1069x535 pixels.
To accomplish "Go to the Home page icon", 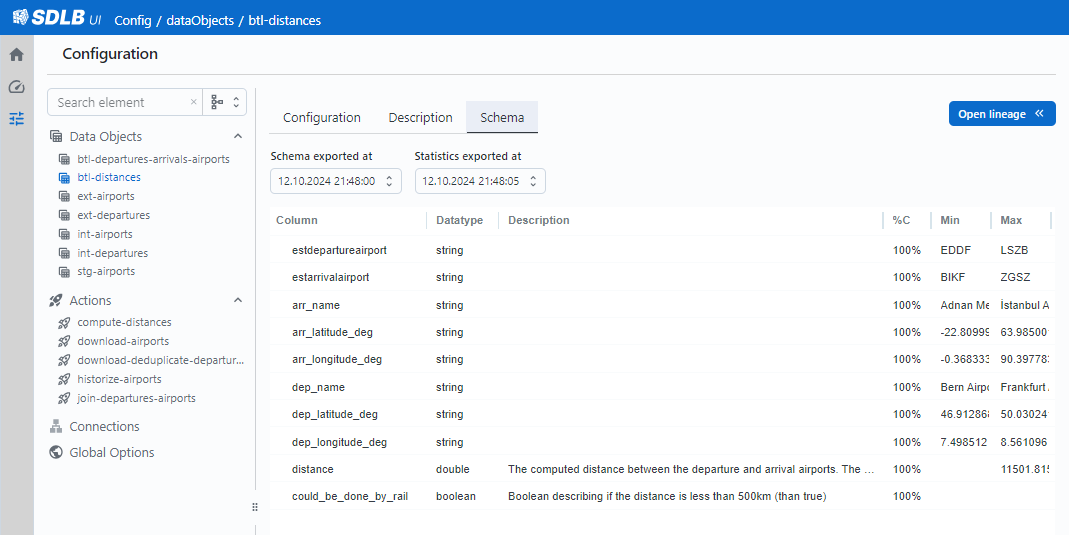I will coord(16,55).
